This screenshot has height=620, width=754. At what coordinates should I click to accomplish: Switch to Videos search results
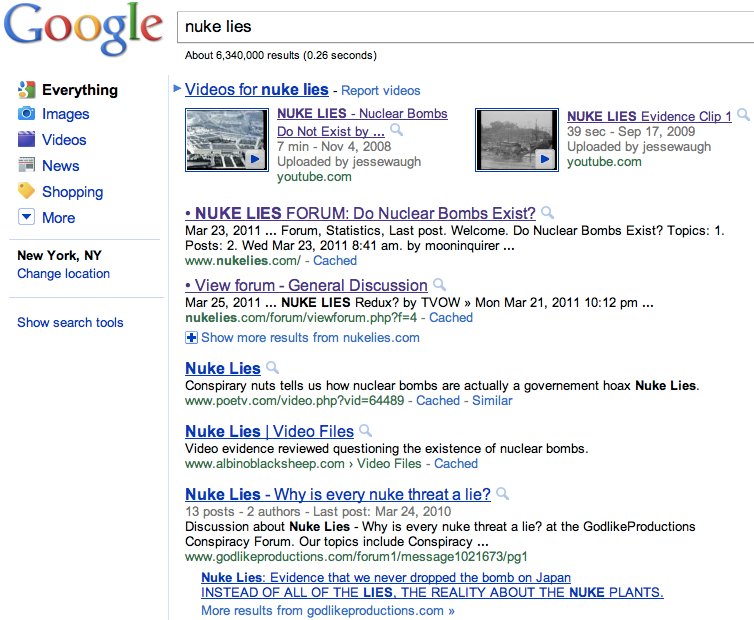point(64,140)
